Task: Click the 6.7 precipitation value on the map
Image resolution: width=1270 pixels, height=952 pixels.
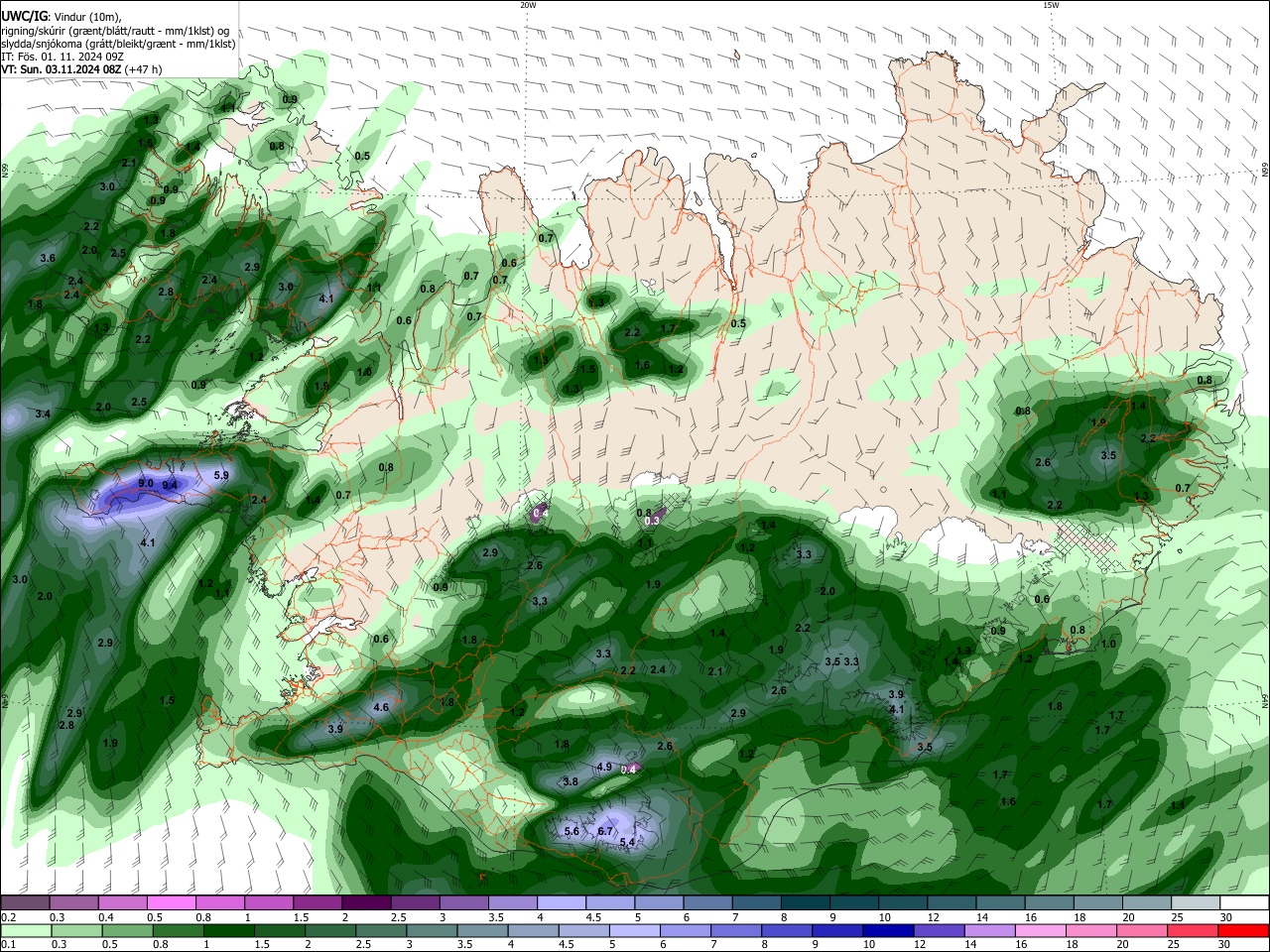Action: 605,831
